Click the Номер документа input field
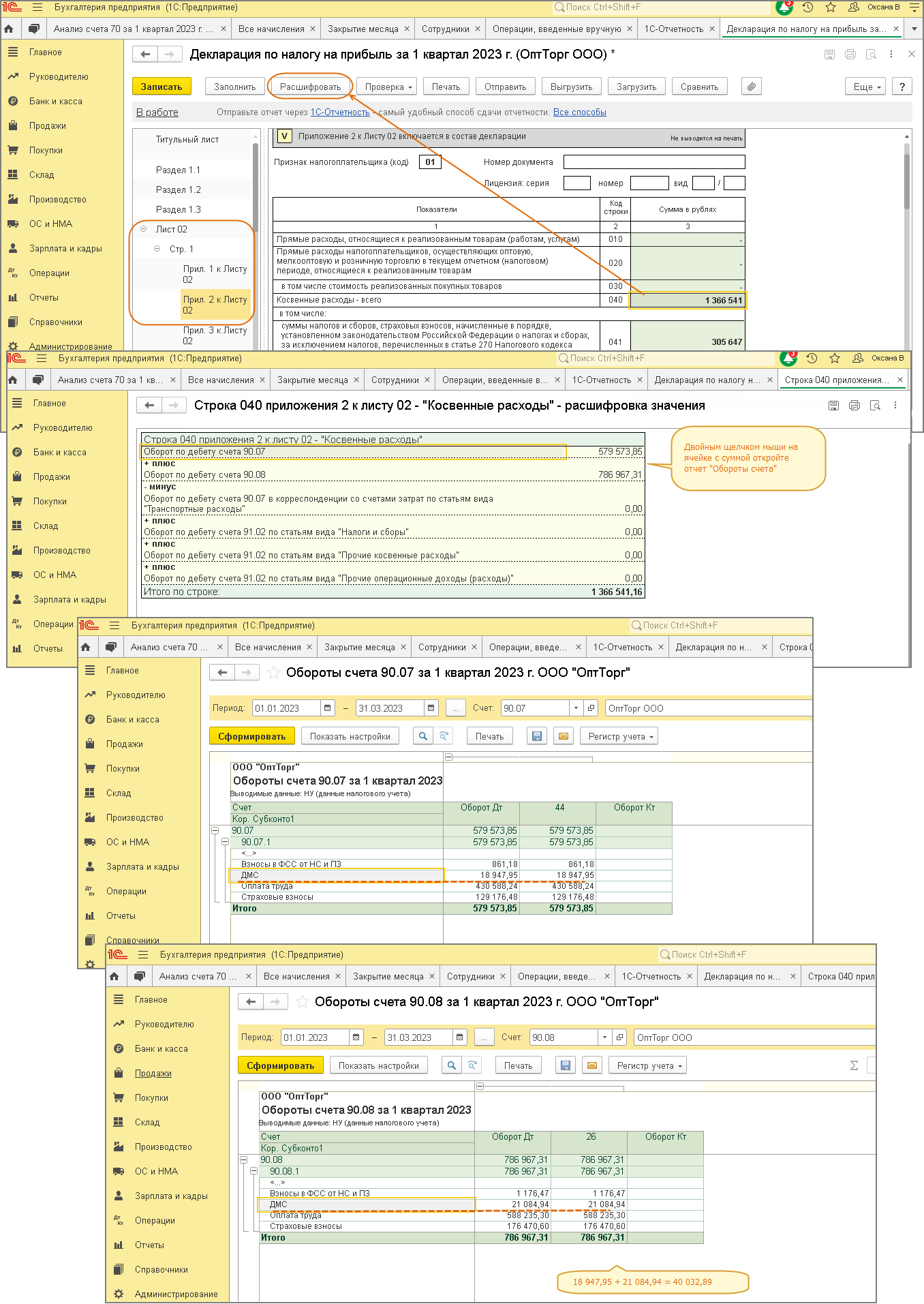924x1304 pixels. coord(654,162)
